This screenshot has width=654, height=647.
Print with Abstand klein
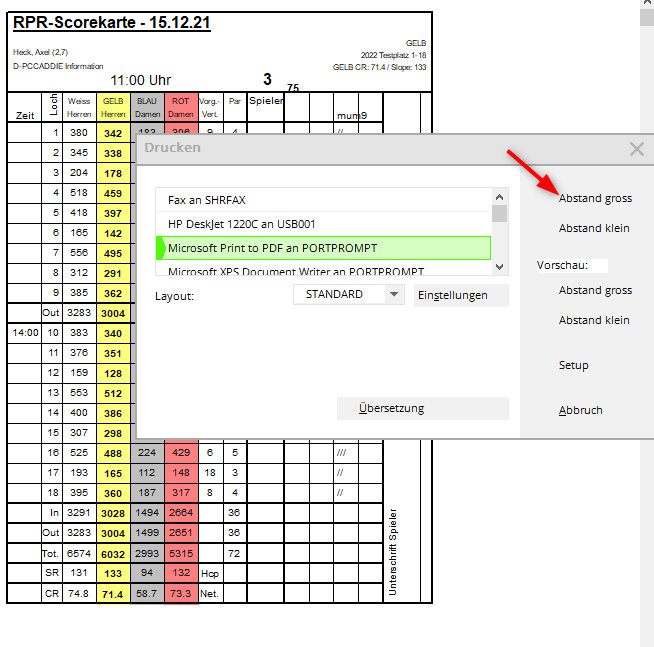pyautogui.click(x=594, y=228)
